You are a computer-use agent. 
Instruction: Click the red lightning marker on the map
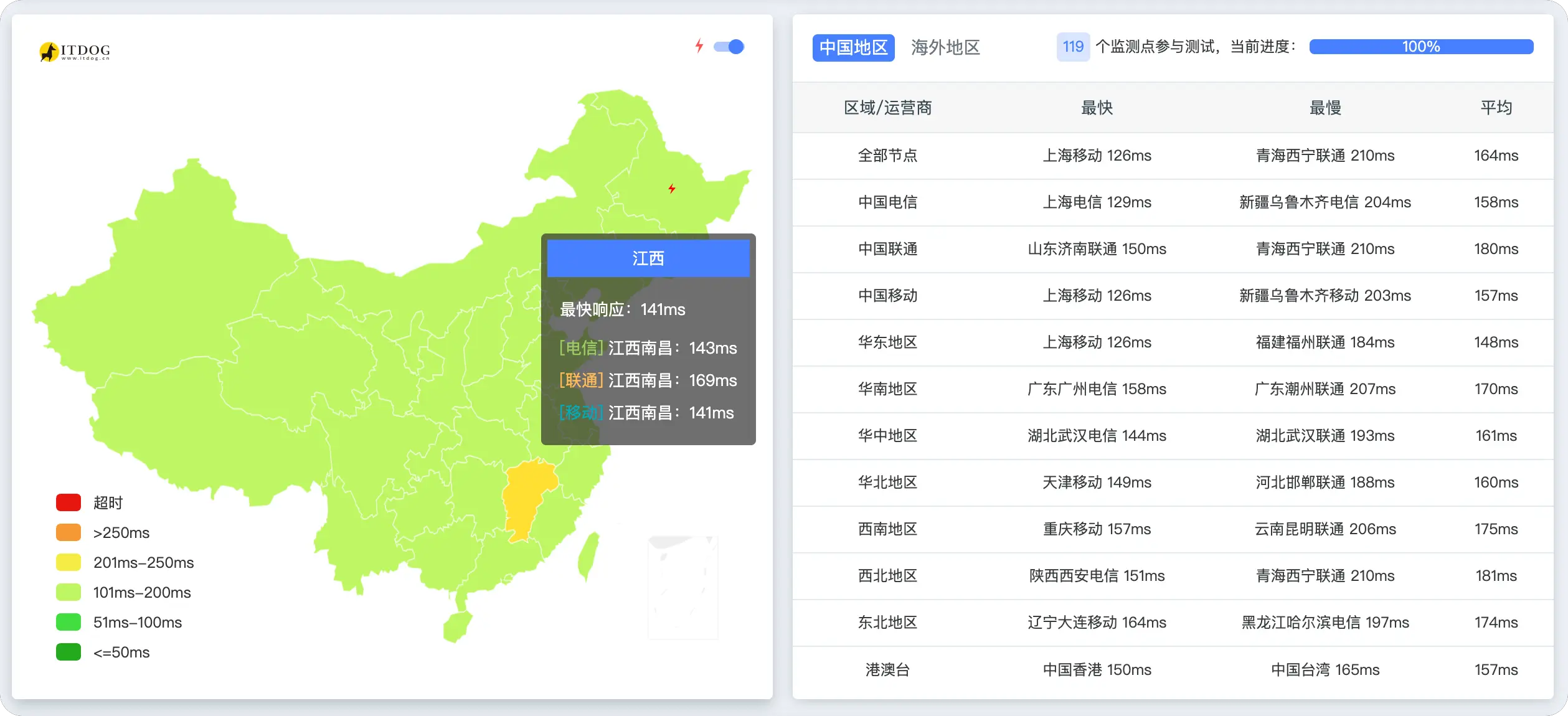click(x=672, y=189)
